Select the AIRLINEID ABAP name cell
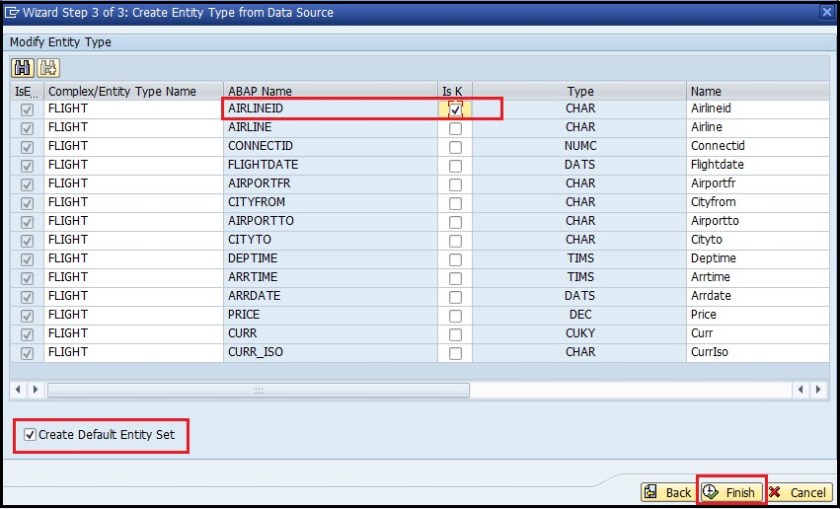Viewport: 840px width, 509px height. tap(331, 108)
